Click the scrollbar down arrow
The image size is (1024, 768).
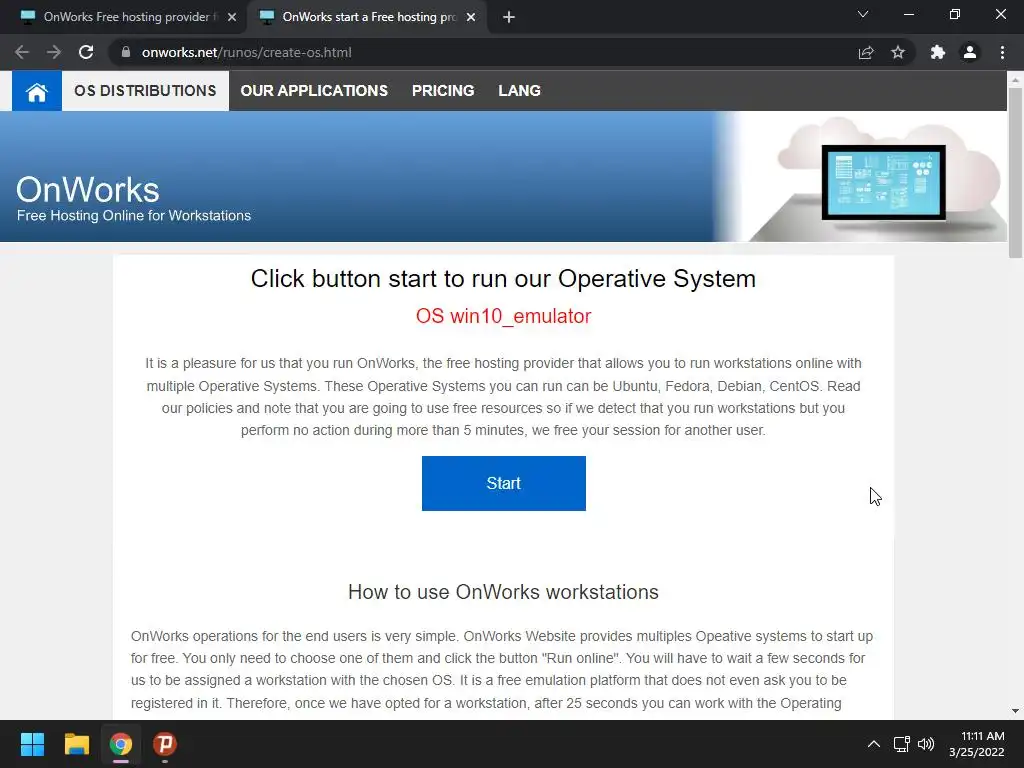coord(1015,711)
